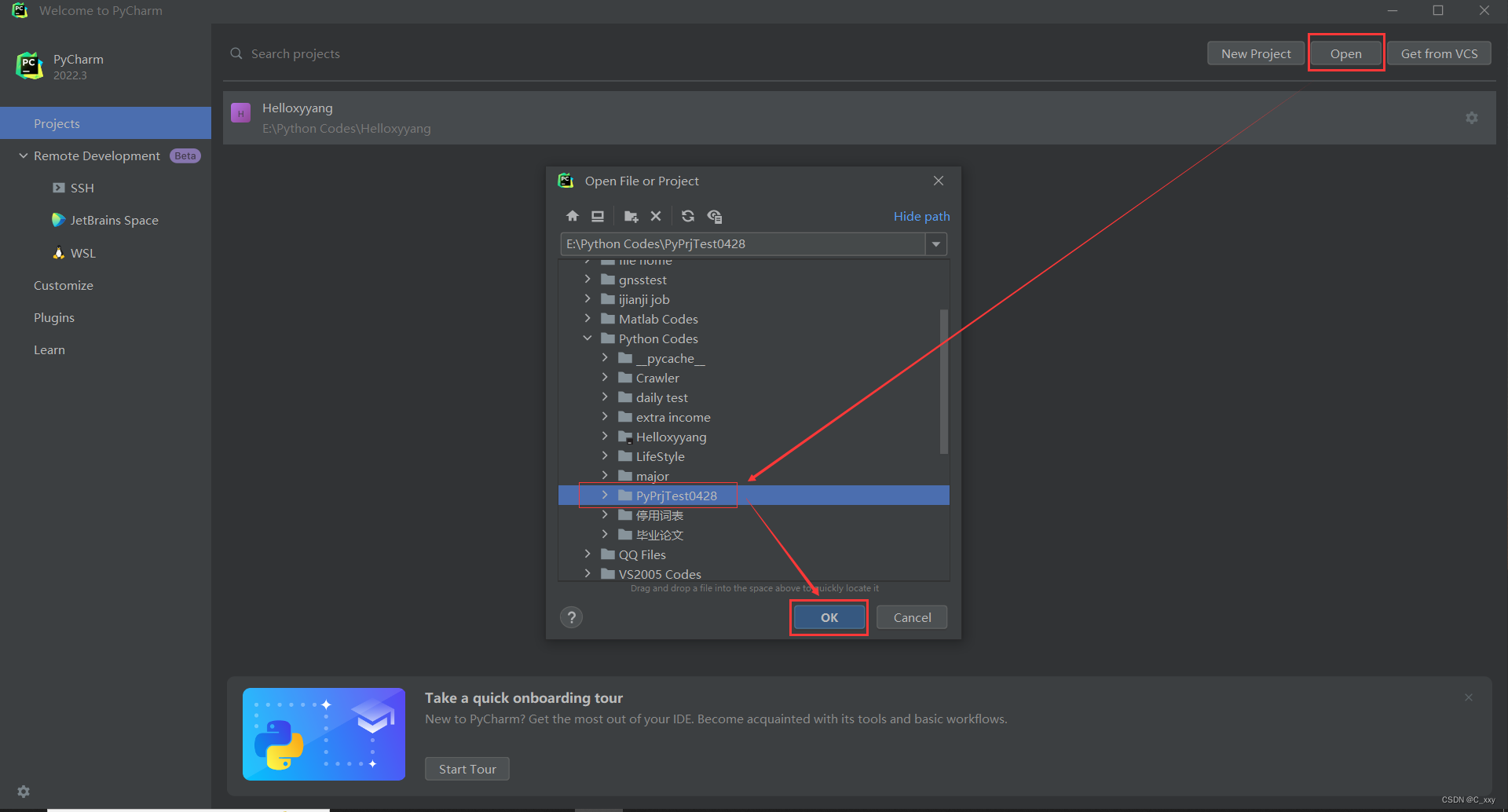This screenshot has height=812, width=1508.
Task: Dismiss the onboarding tour banner
Action: click(x=1469, y=697)
